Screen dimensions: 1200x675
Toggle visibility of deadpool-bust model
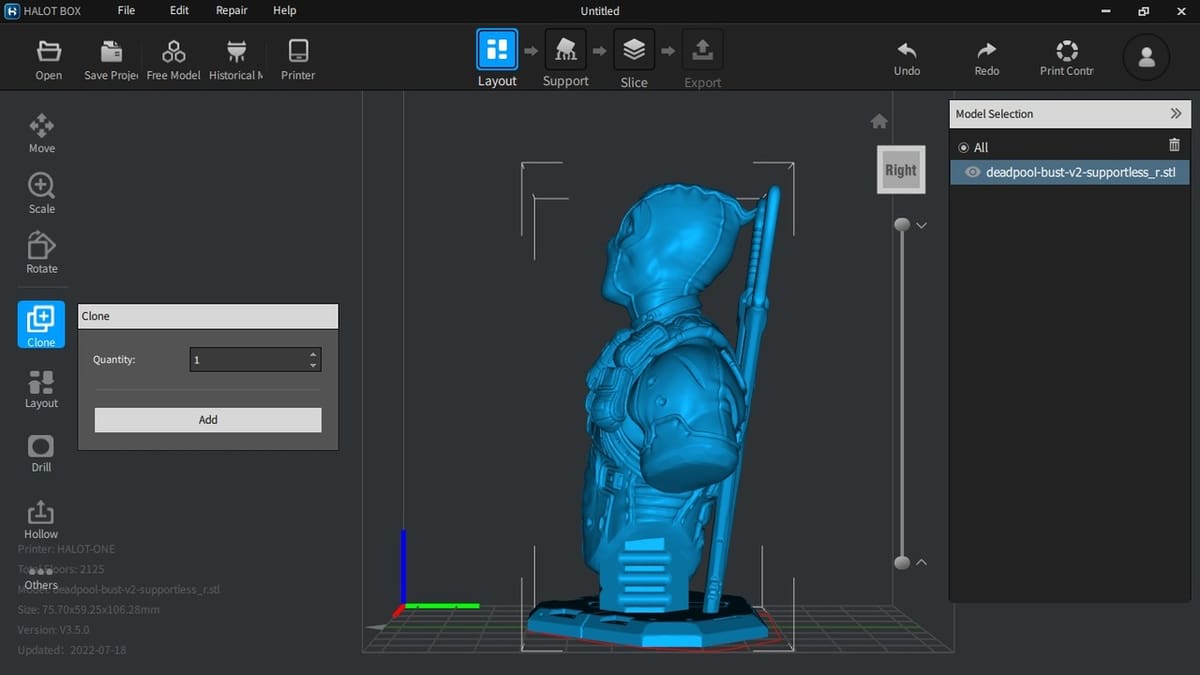tap(972, 172)
